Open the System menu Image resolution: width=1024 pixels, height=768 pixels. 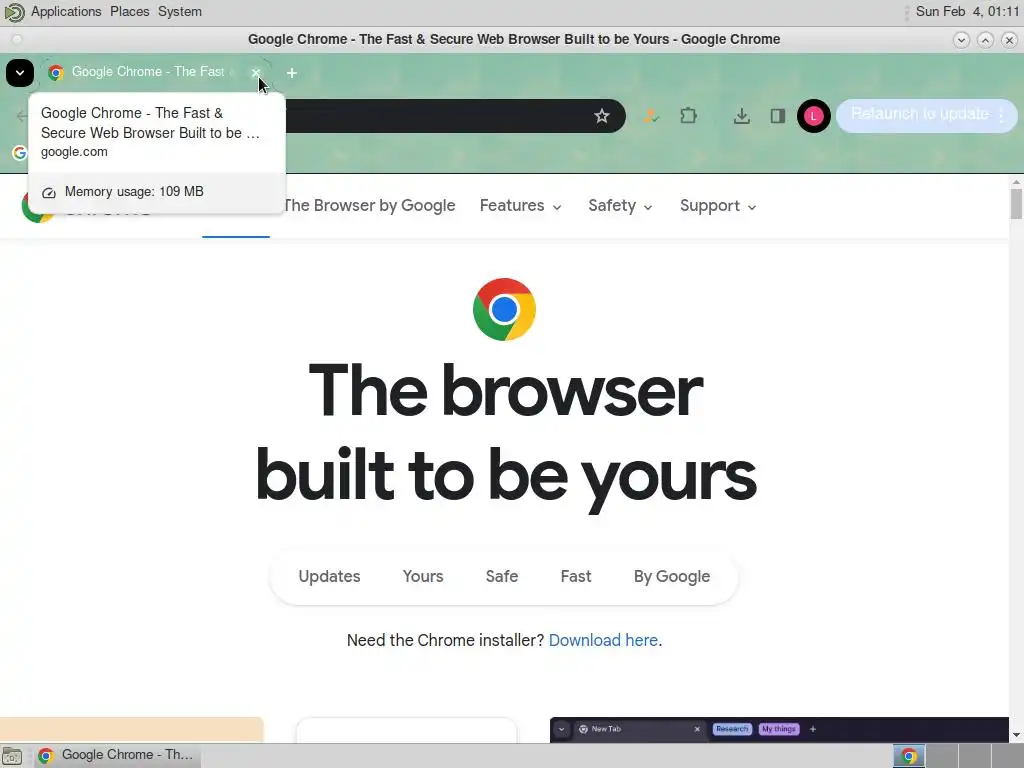pyautogui.click(x=180, y=12)
